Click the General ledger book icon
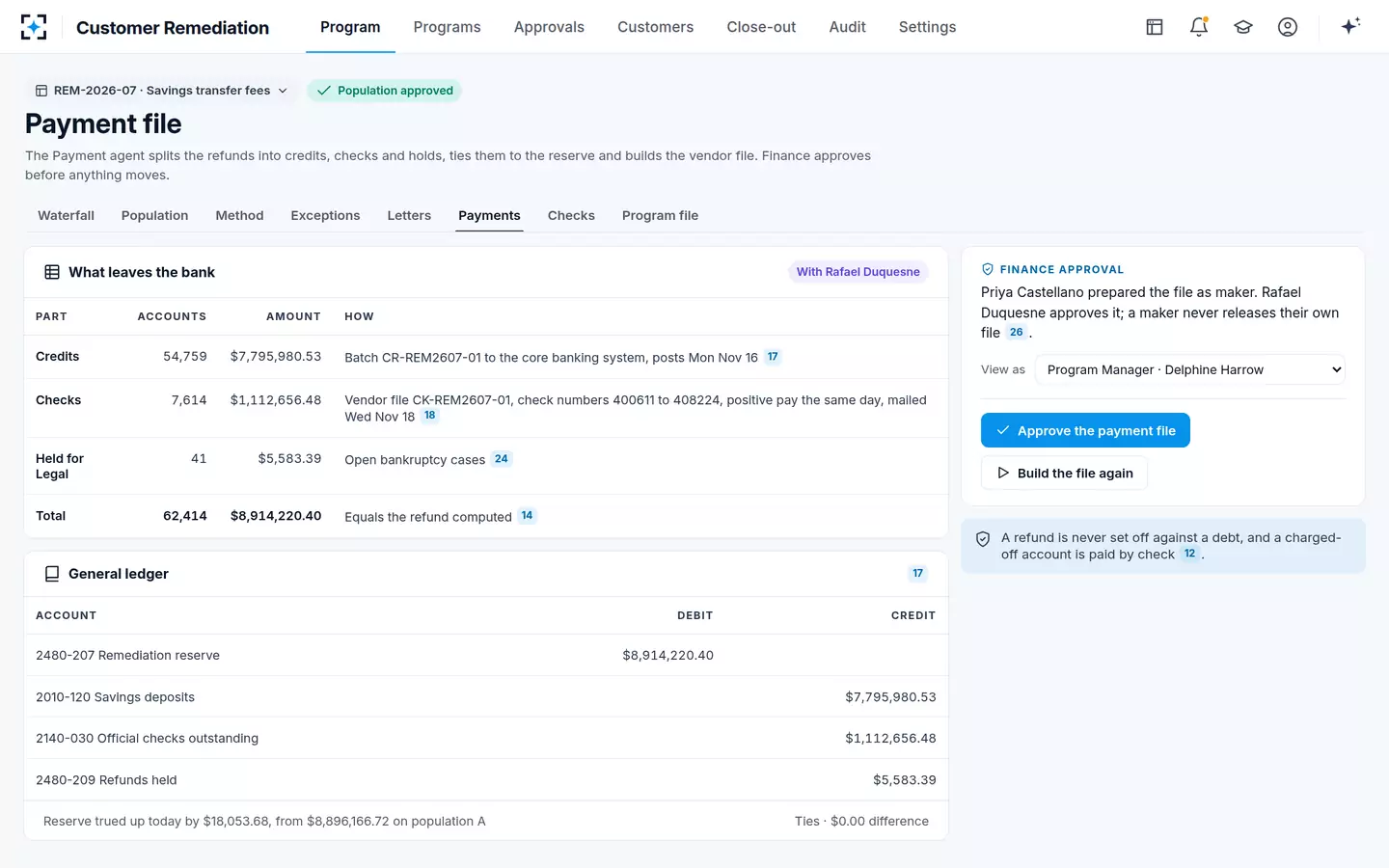This screenshot has width=1389, height=868. pos(52,574)
